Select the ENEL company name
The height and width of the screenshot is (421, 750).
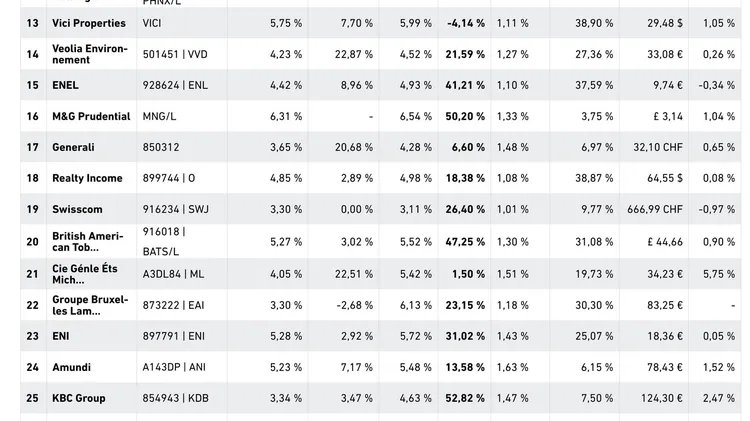pos(65,86)
